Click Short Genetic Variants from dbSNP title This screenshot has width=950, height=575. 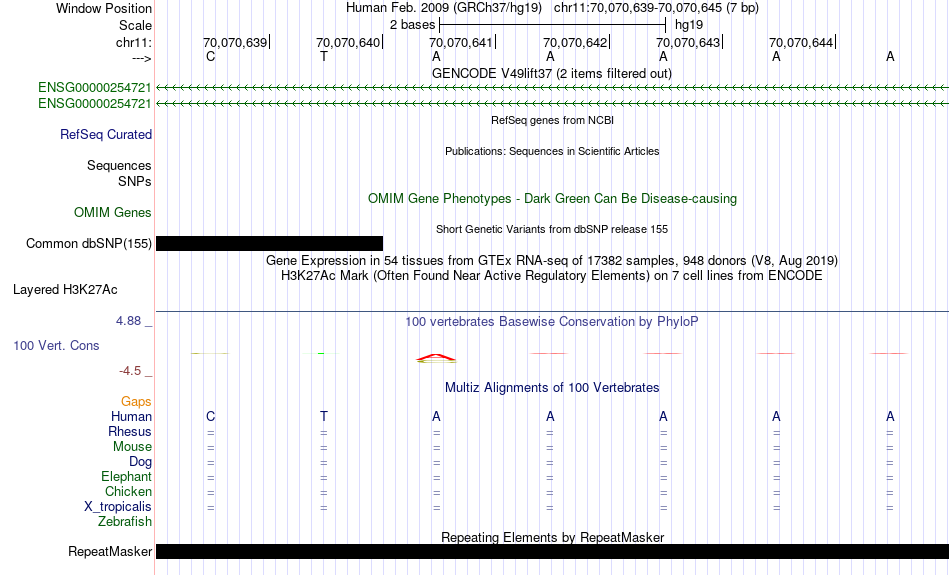(x=552, y=230)
